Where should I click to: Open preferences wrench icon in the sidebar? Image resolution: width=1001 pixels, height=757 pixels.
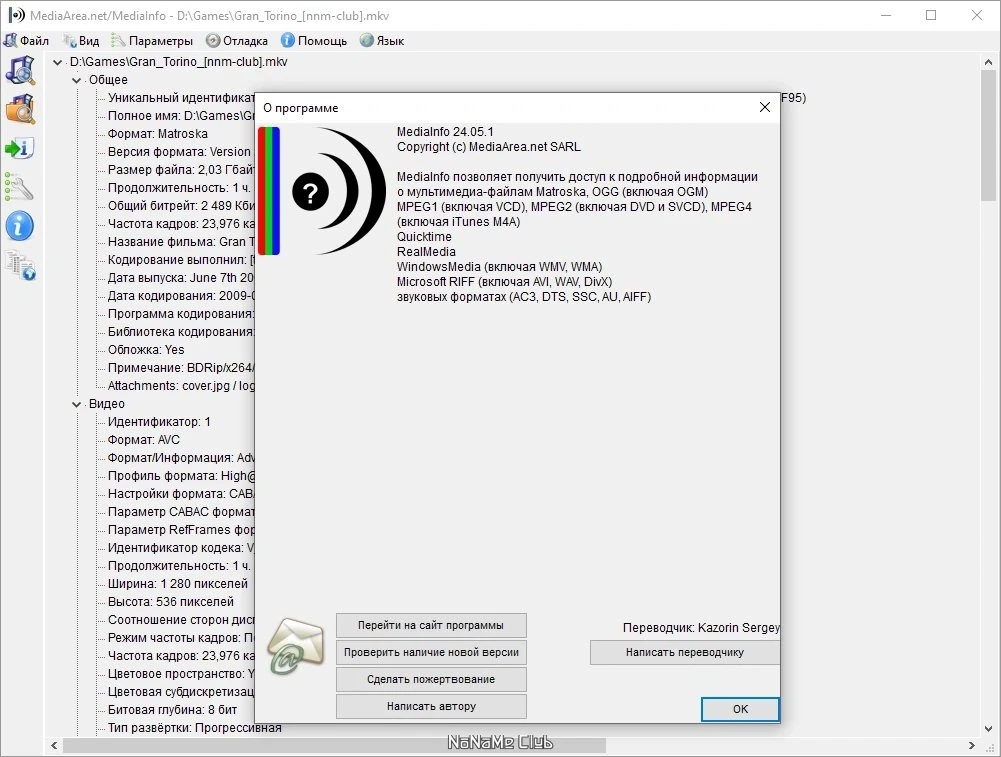click(19, 187)
